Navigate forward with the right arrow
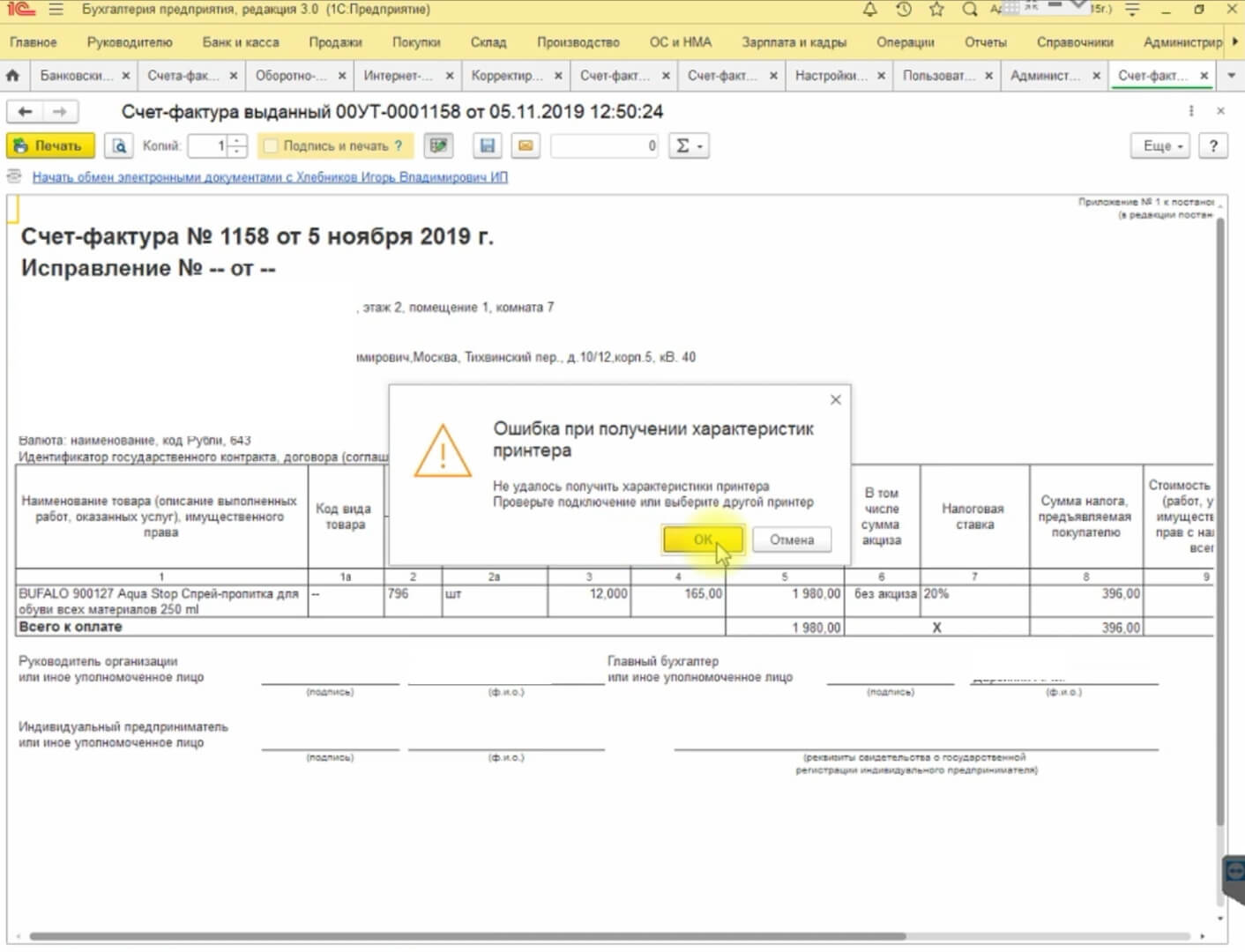Image resolution: width=1245 pixels, height=952 pixels. pyautogui.click(x=60, y=111)
